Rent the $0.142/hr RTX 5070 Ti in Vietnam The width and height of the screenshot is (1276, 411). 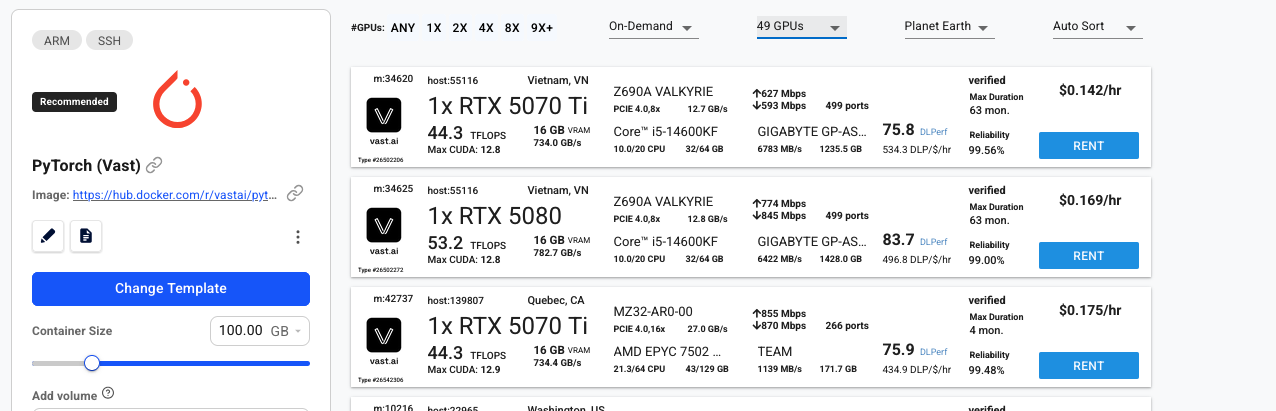click(x=1088, y=146)
